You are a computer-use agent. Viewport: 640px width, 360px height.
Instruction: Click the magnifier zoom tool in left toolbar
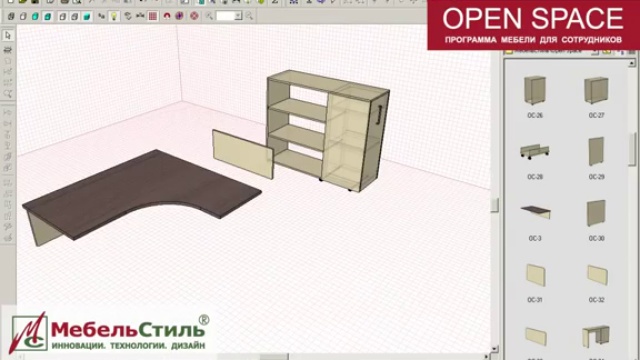(x=8, y=94)
